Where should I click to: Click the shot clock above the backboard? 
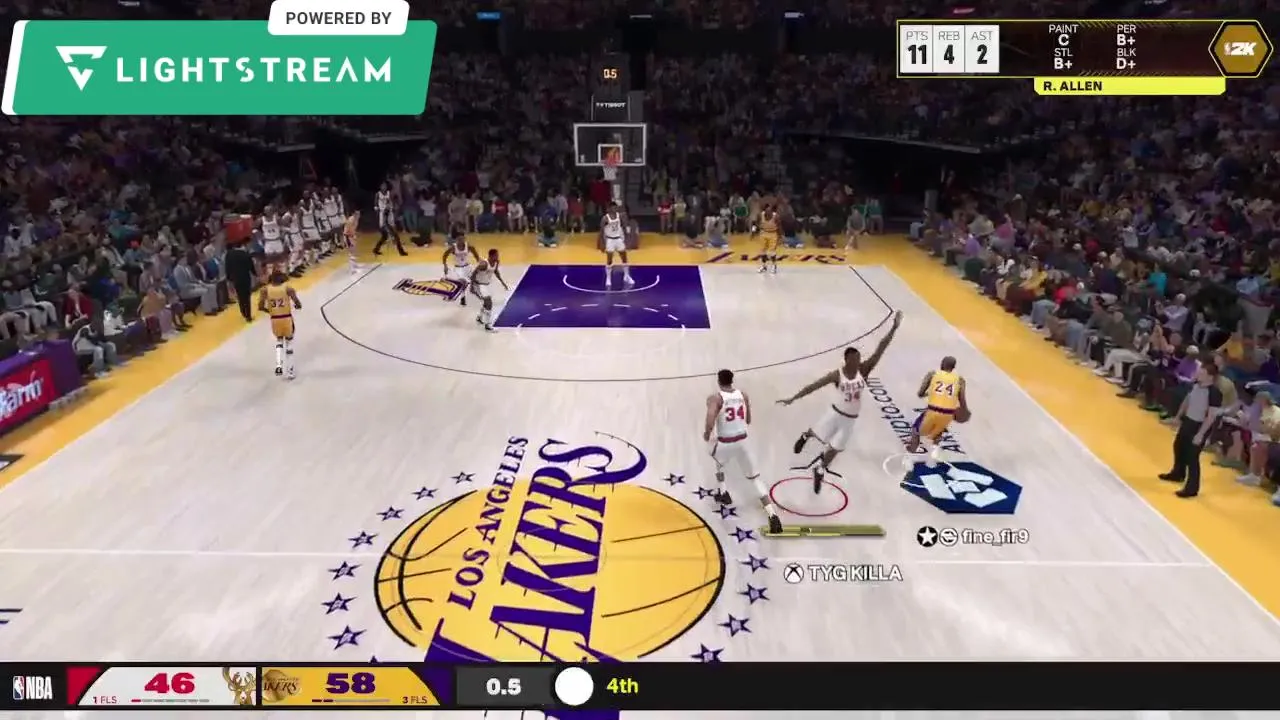click(609, 74)
